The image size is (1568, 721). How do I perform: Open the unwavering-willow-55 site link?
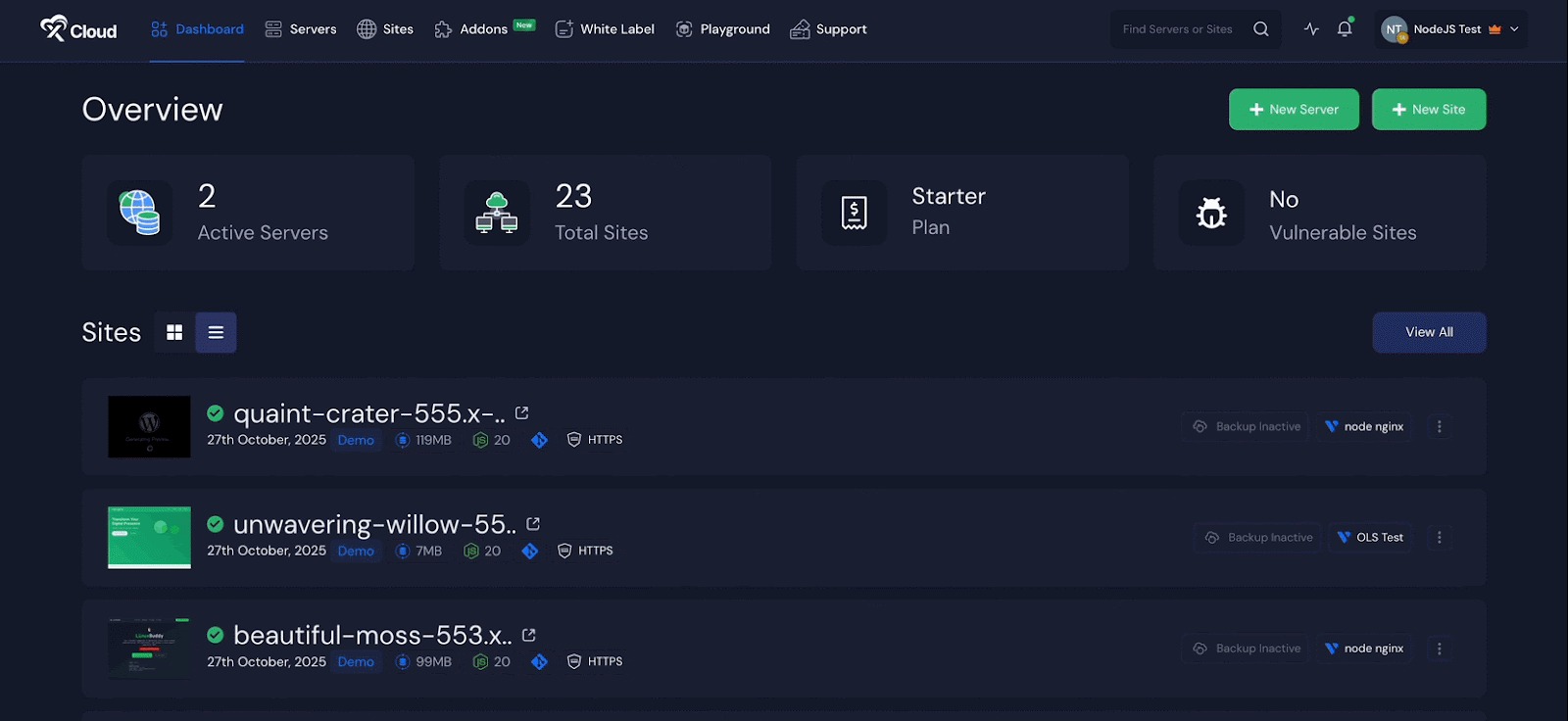coord(374,524)
